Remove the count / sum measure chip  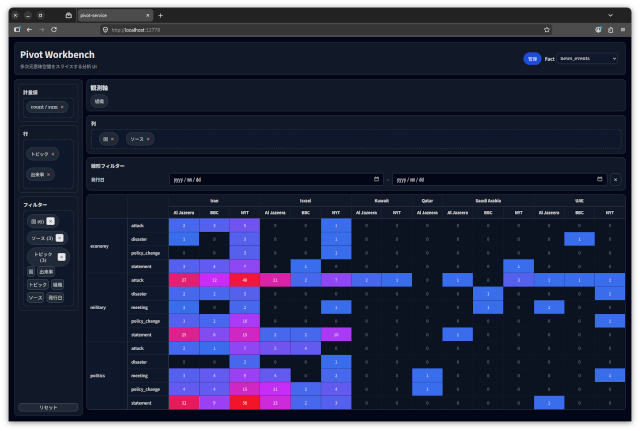point(62,106)
